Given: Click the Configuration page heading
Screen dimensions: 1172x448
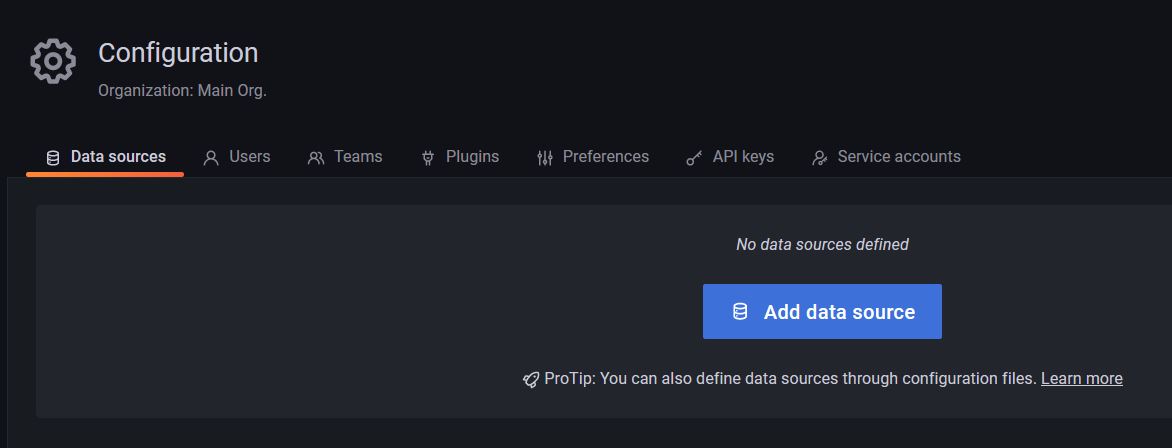Looking at the screenshot, I should (x=178, y=53).
